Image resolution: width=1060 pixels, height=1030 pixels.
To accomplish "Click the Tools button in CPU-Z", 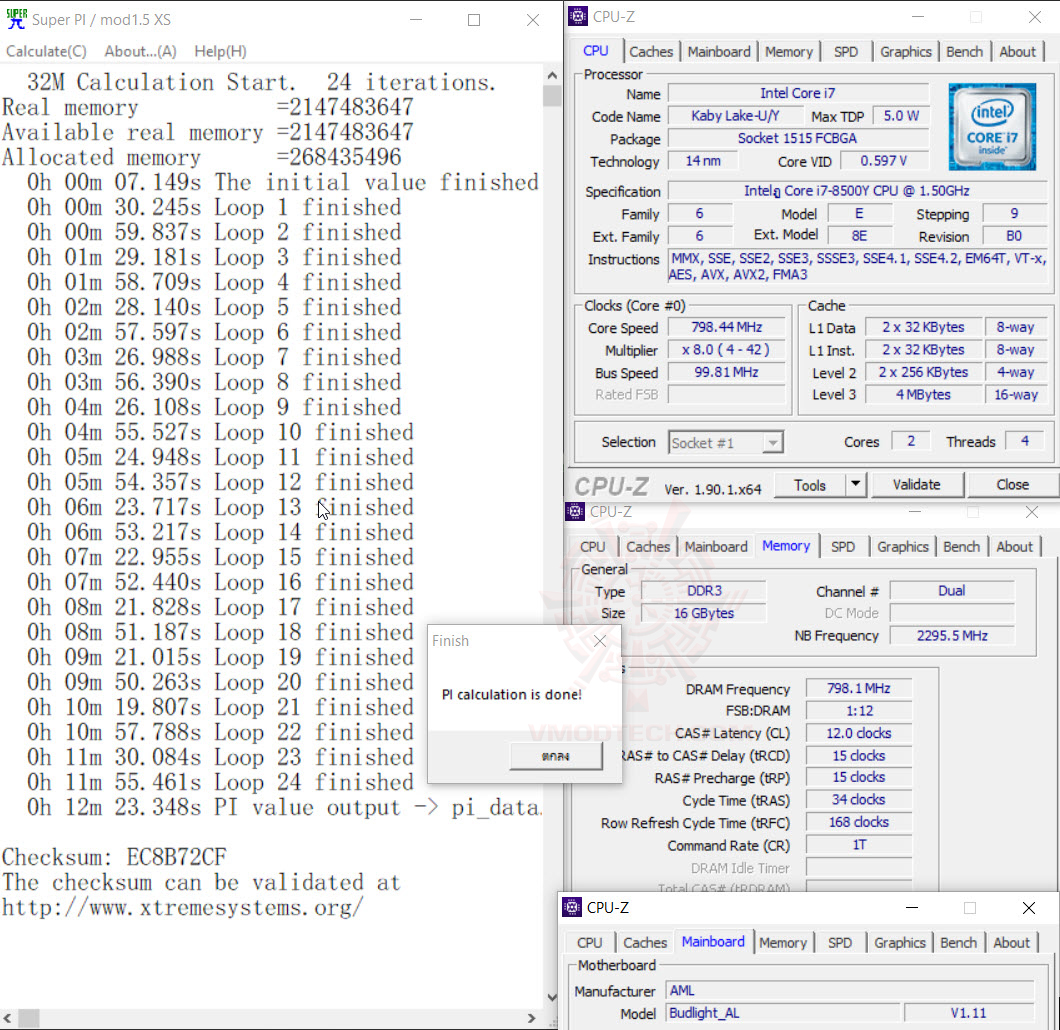I will tap(810, 485).
